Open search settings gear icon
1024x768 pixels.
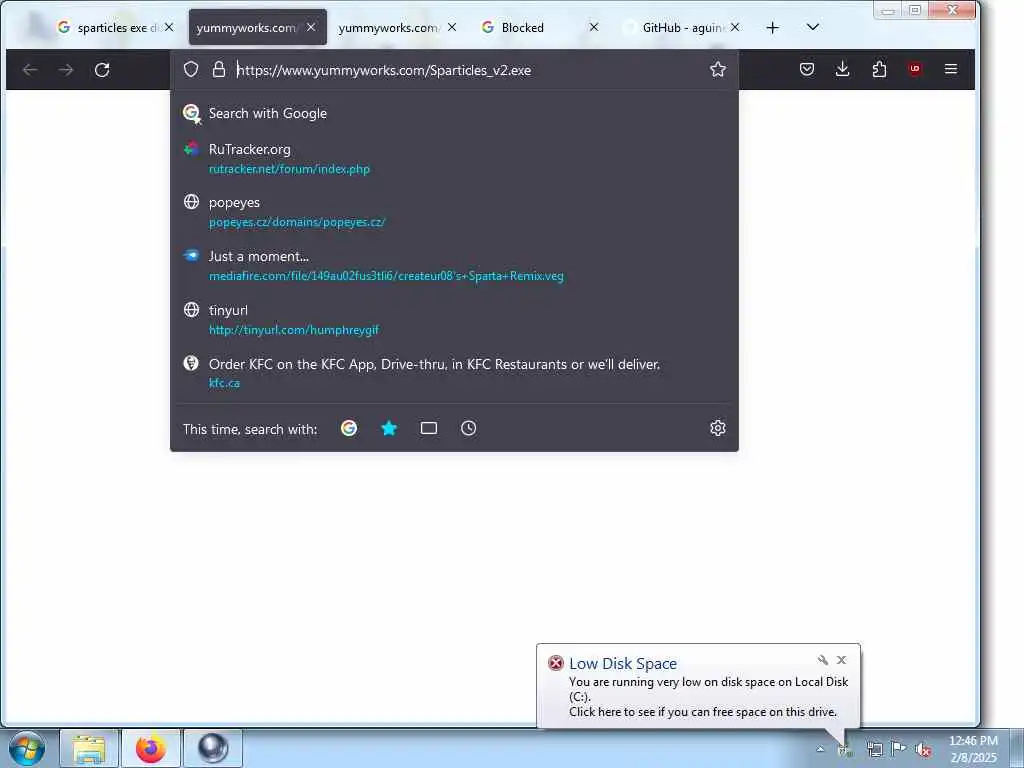[x=718, y=428]
